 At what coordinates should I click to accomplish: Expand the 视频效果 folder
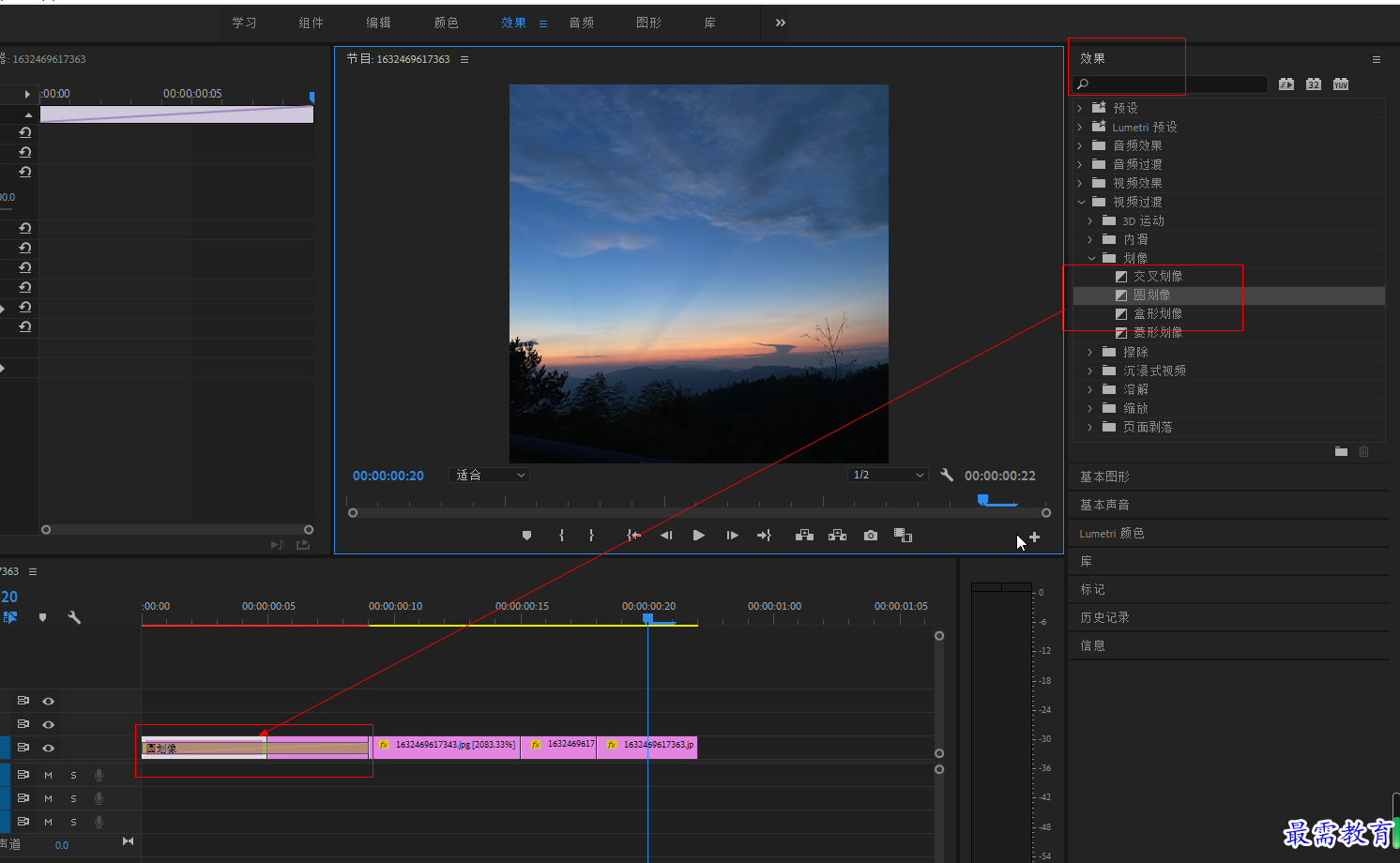pyautogui.click(x=1080, y=183)
